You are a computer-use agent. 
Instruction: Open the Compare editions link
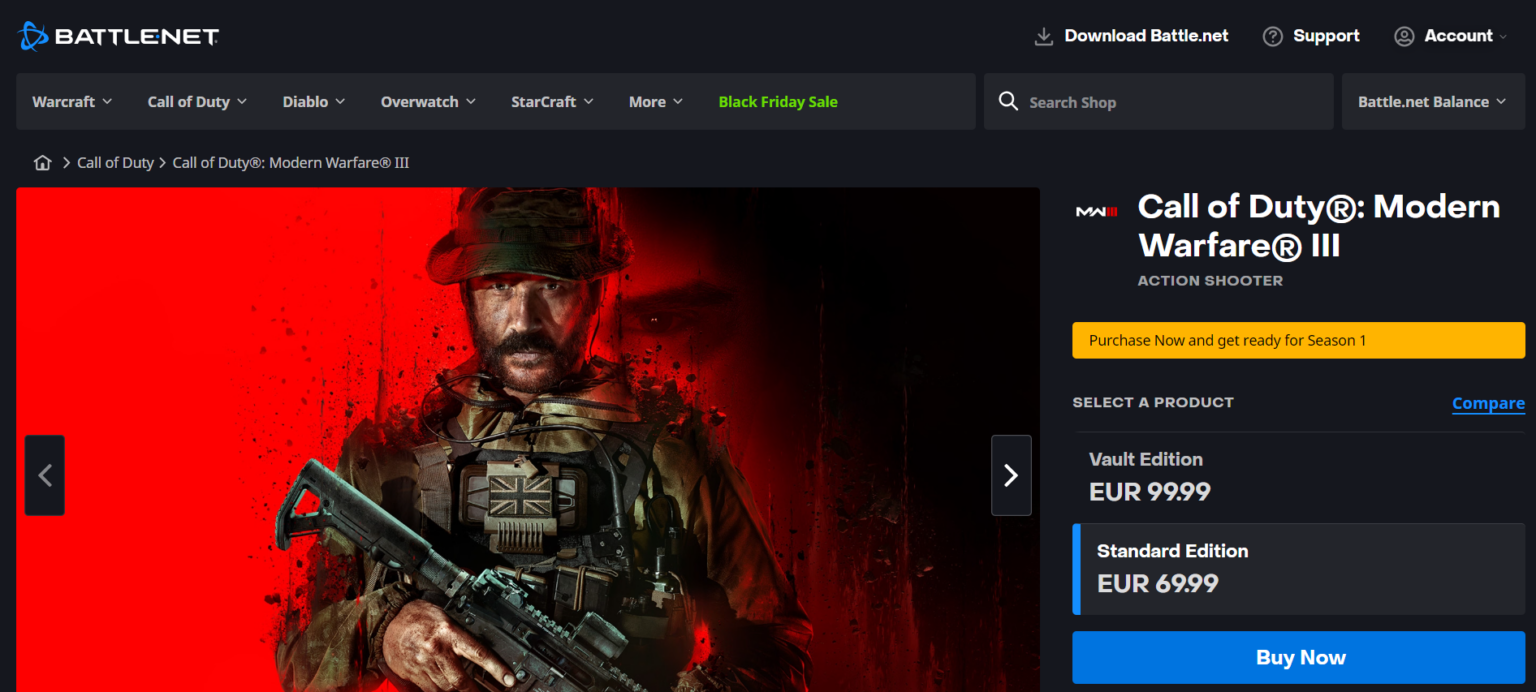coord(1488,403)
